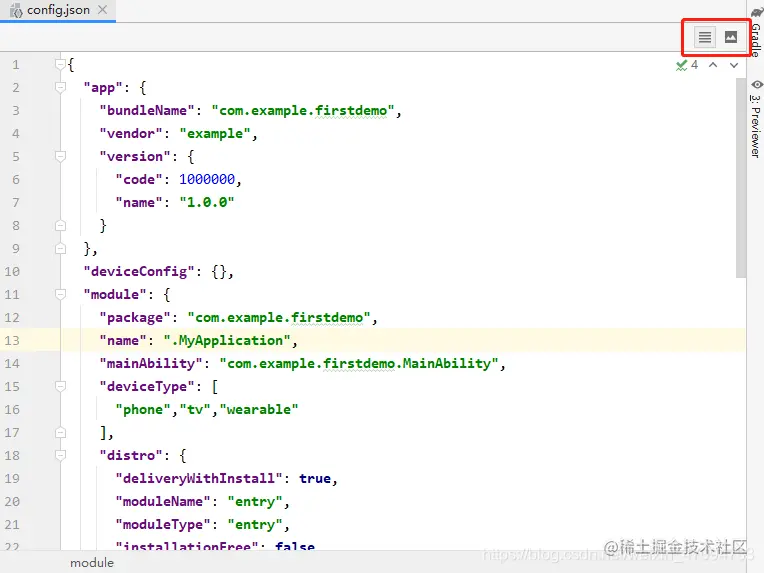The width and height of the screenshot is (764, 573).
Task: Click "com.example.firstdemo.MainAbility" value
Action: pos(359,363)
